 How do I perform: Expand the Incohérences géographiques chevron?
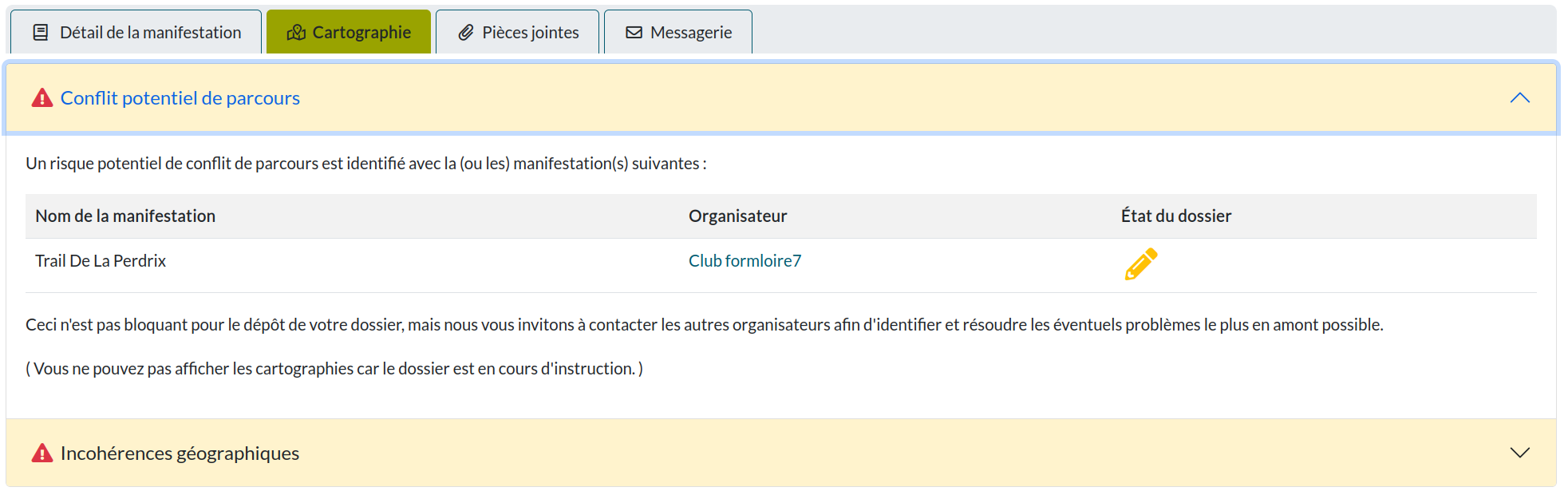1519,453
